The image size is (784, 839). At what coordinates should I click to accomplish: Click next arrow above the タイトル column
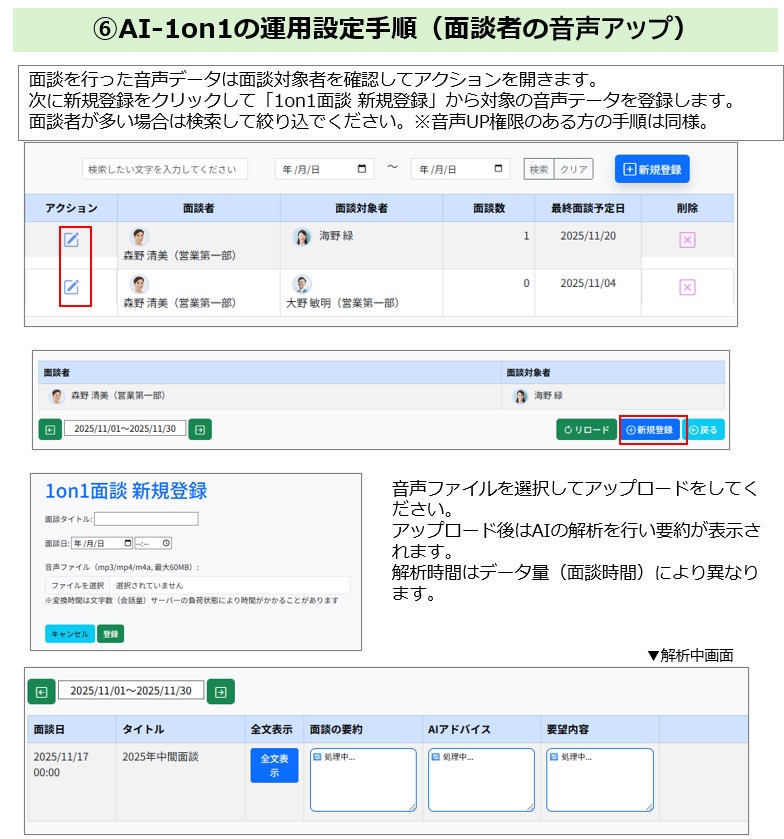pos(222,691)
